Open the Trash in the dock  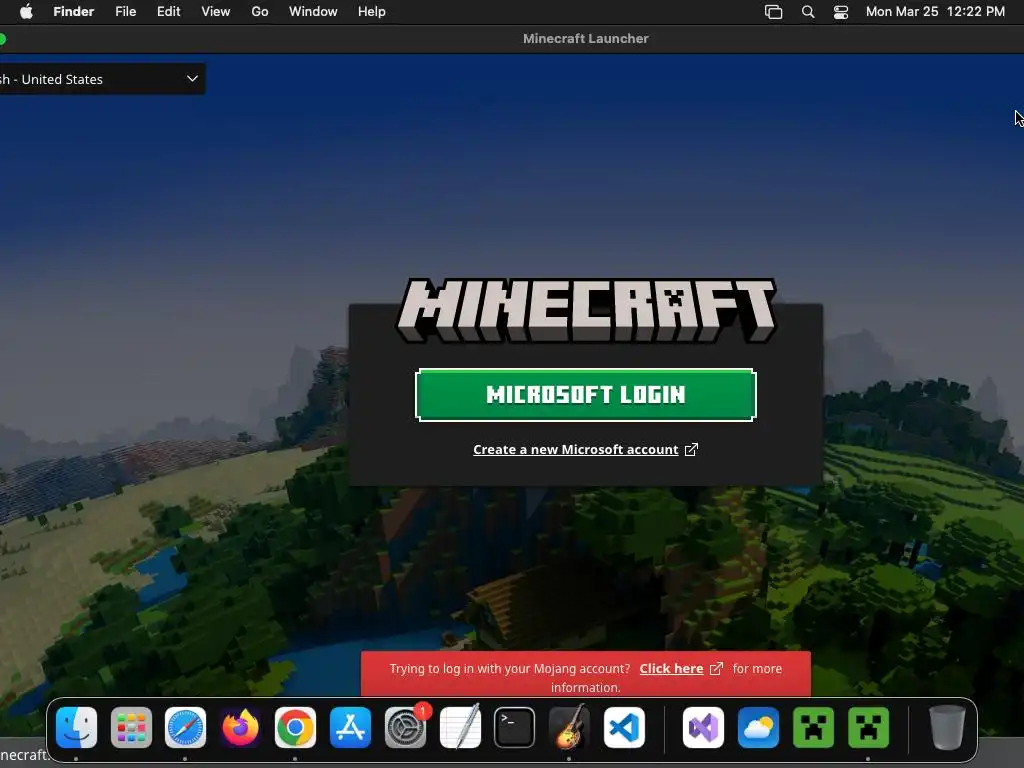tap(947, 728)
